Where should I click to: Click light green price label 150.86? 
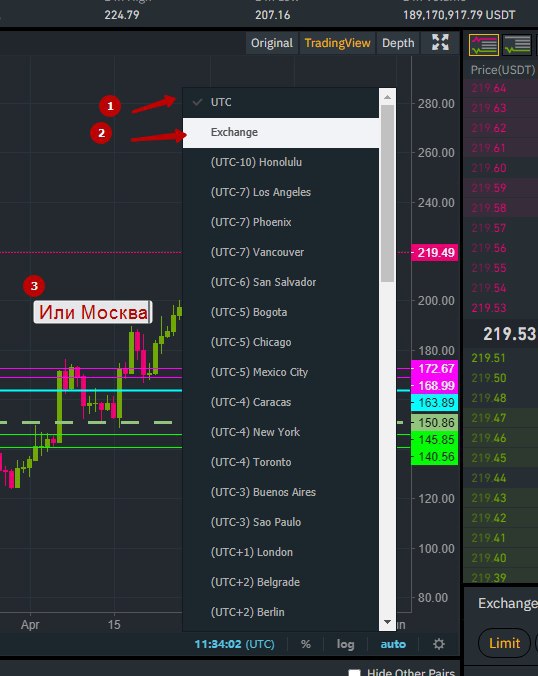pyautogui.click(x=435, y=422)
